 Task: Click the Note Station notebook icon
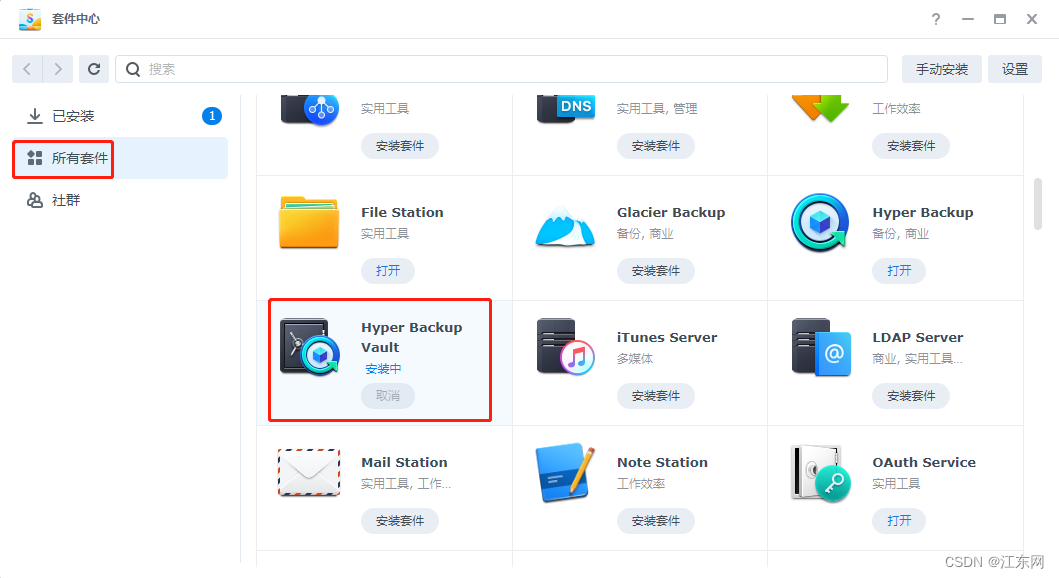565,473
